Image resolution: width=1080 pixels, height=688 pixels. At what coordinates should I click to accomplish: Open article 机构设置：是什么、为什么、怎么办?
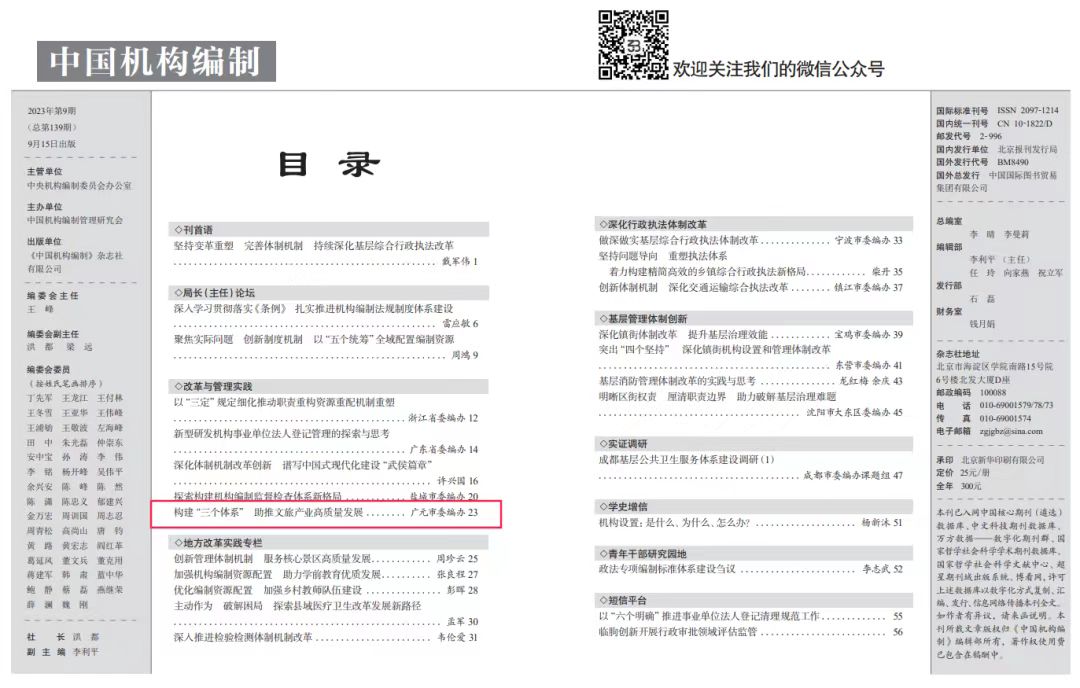point(674,523)
